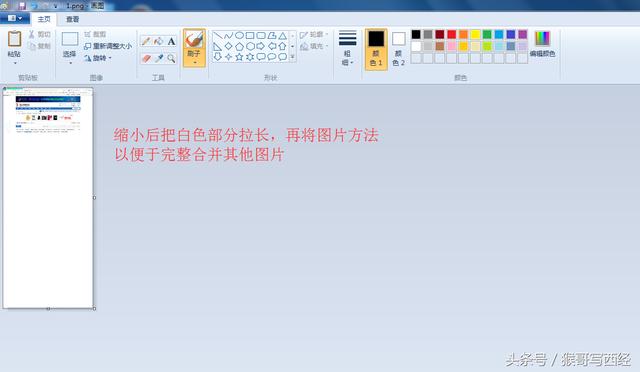The height and width of the screenshot is (372, 640).
Task: Select the Color picker eyedropper tool
Action: pos(159,58)
